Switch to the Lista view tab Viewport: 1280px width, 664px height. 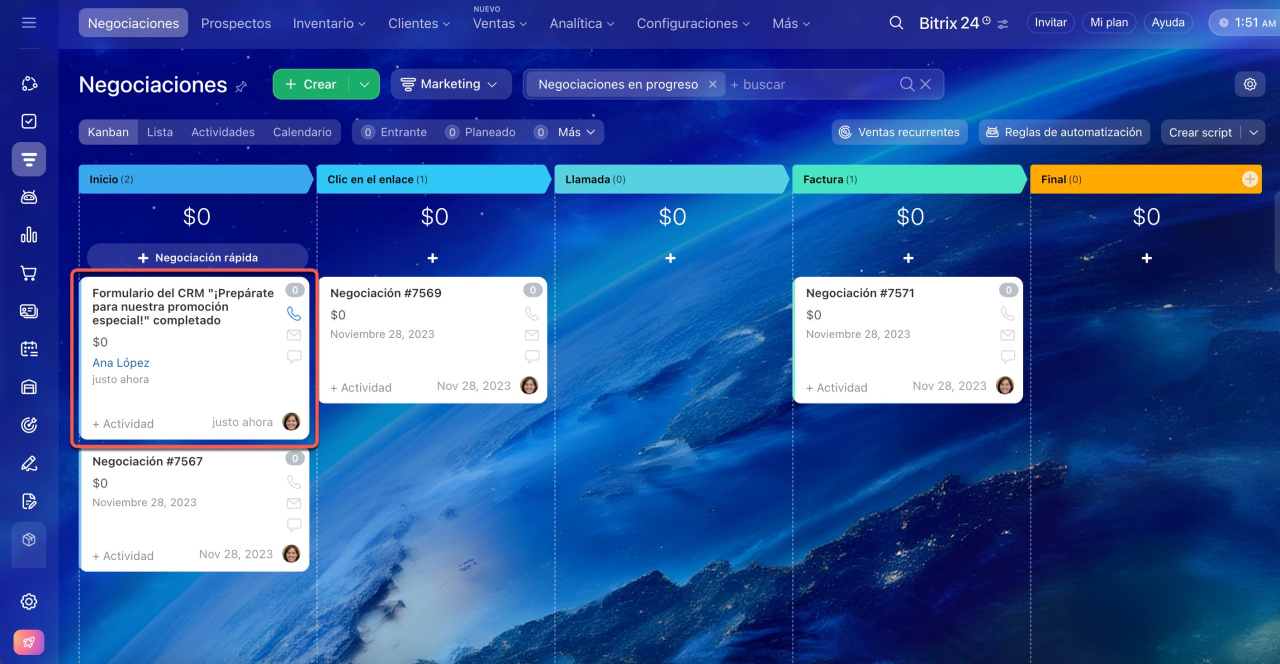coord(159,132)
